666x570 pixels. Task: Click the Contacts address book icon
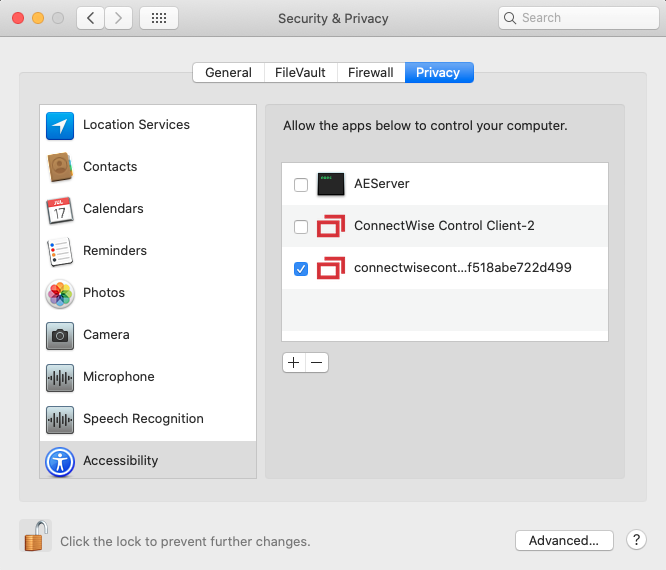coord(60,167)
